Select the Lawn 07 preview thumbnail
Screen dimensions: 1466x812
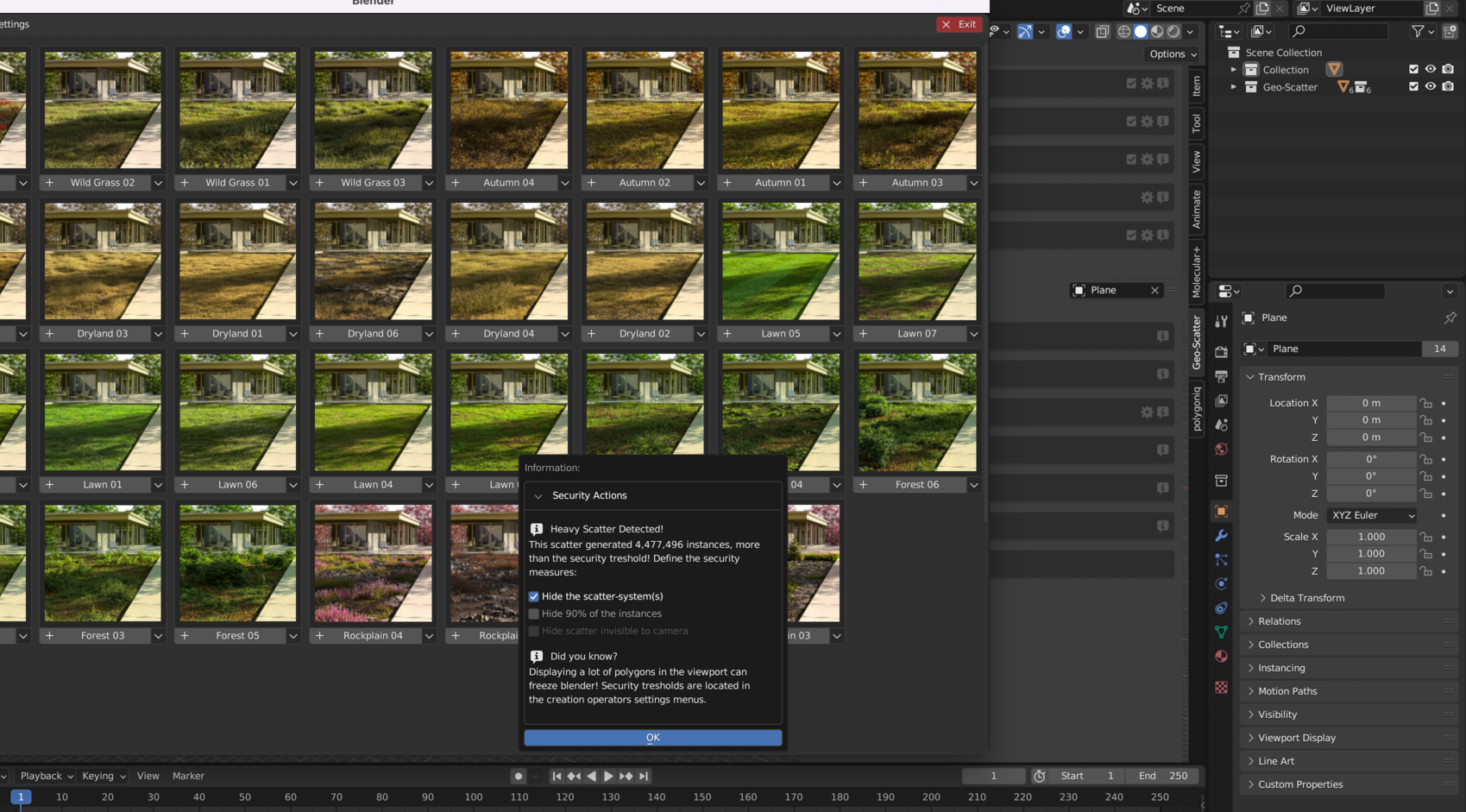coord(917,261)
